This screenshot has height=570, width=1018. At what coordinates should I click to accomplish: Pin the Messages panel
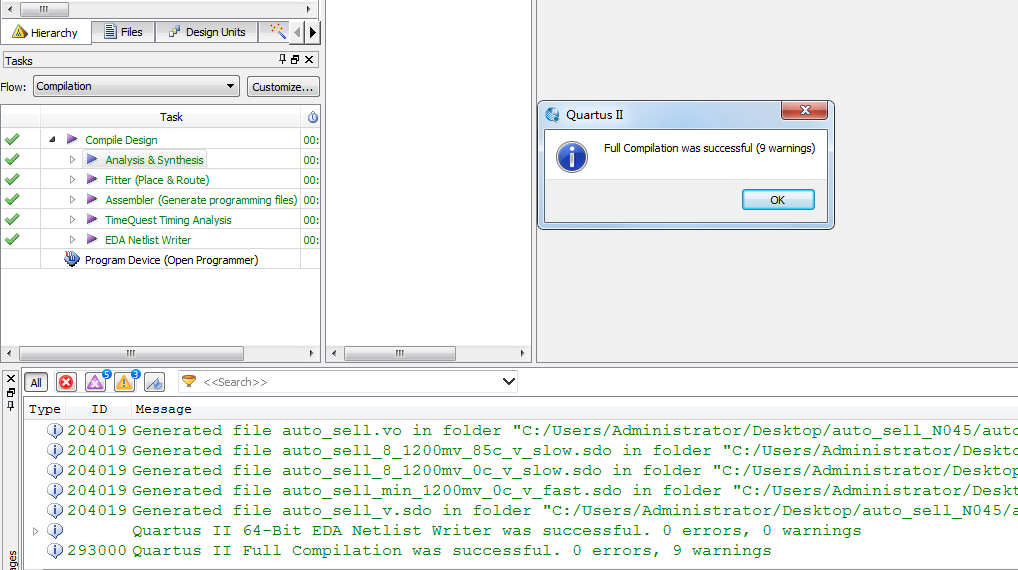click(x=11, y=406)
